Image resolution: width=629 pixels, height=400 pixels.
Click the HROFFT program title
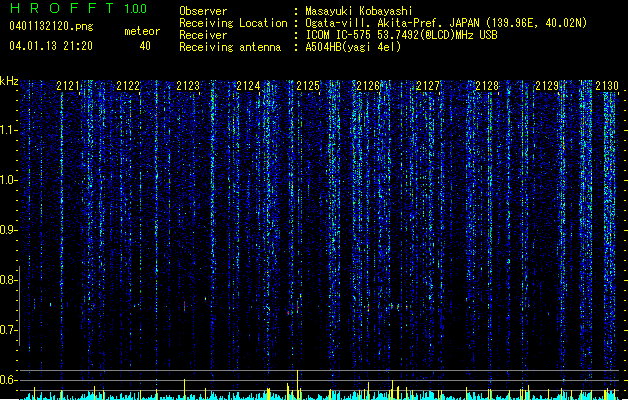[62, 8]
